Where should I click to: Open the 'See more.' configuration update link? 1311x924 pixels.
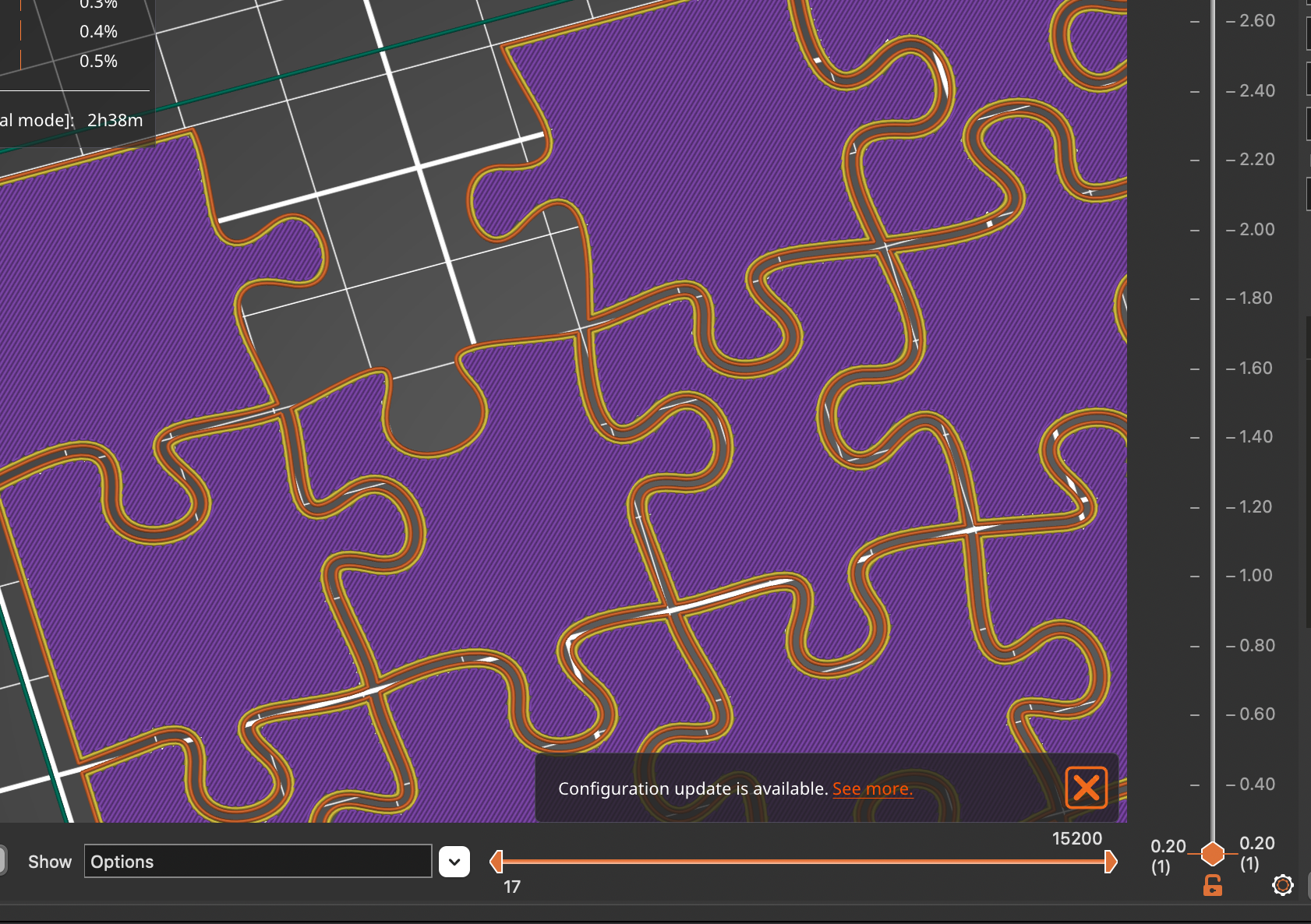[872, 788]
